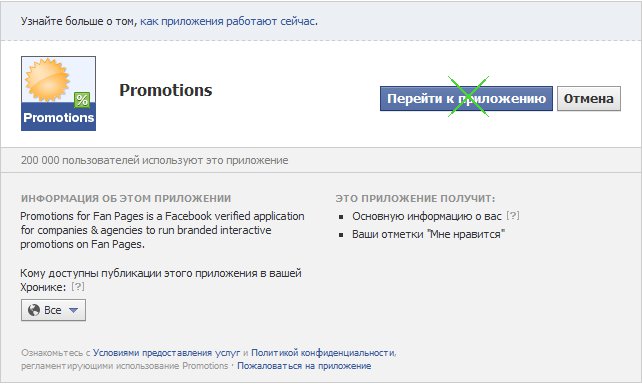The image size is (642, 384).
Task: Open Условиями предоставления услуг link
Action: [x=167, y=352]
